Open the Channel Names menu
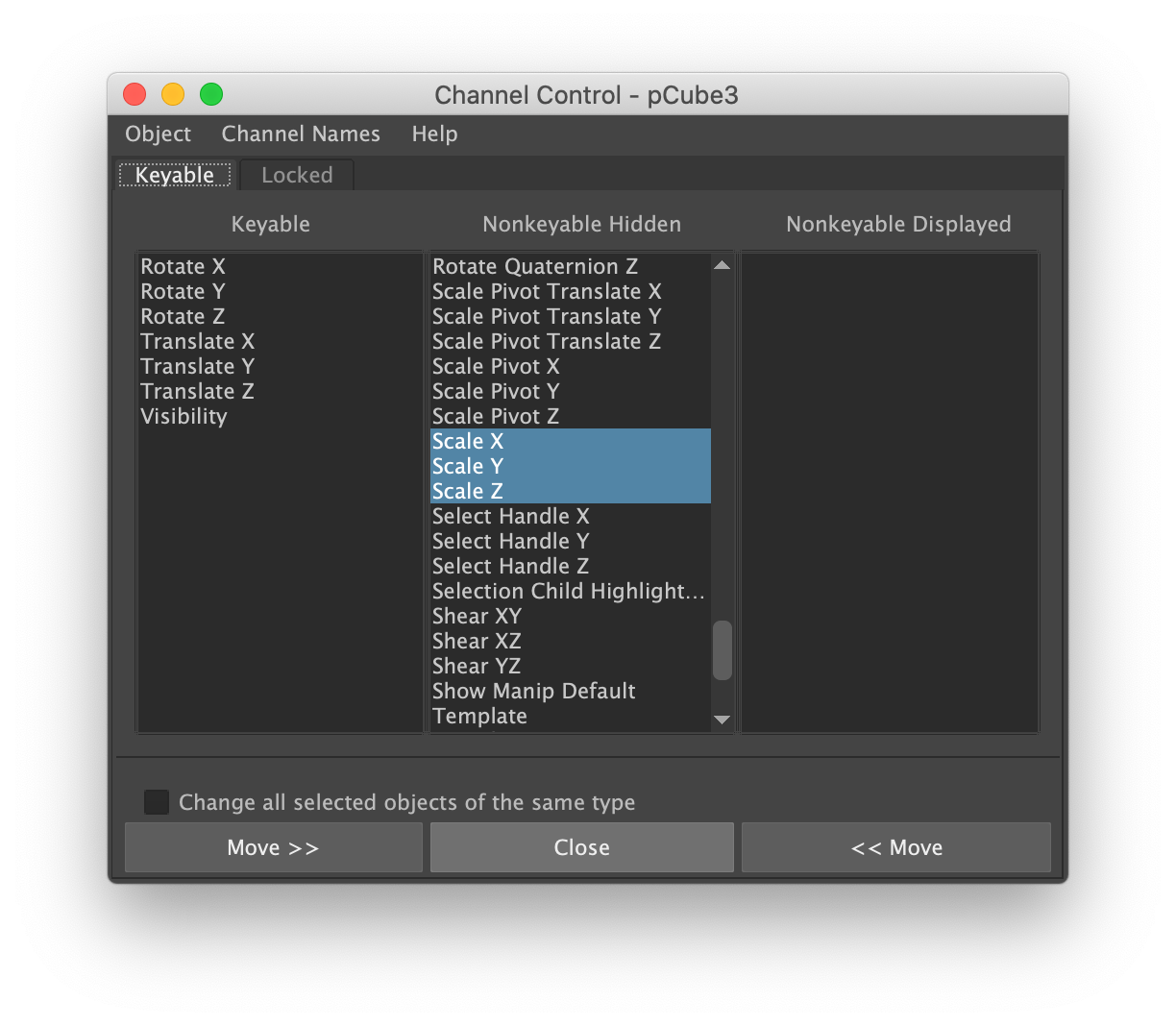Viewport: 1176px width, 1026px height. point(301,134)
